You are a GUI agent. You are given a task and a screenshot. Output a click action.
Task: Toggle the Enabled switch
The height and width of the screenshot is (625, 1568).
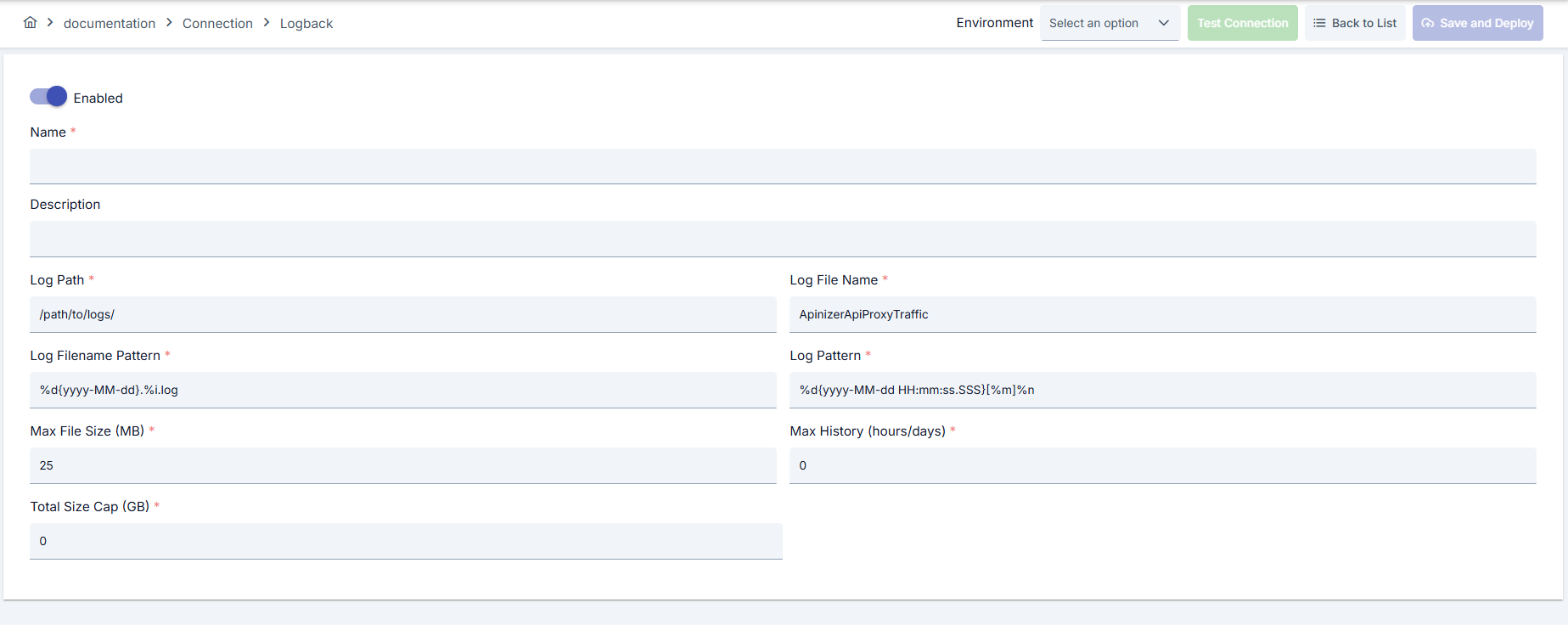coord(48,97)
